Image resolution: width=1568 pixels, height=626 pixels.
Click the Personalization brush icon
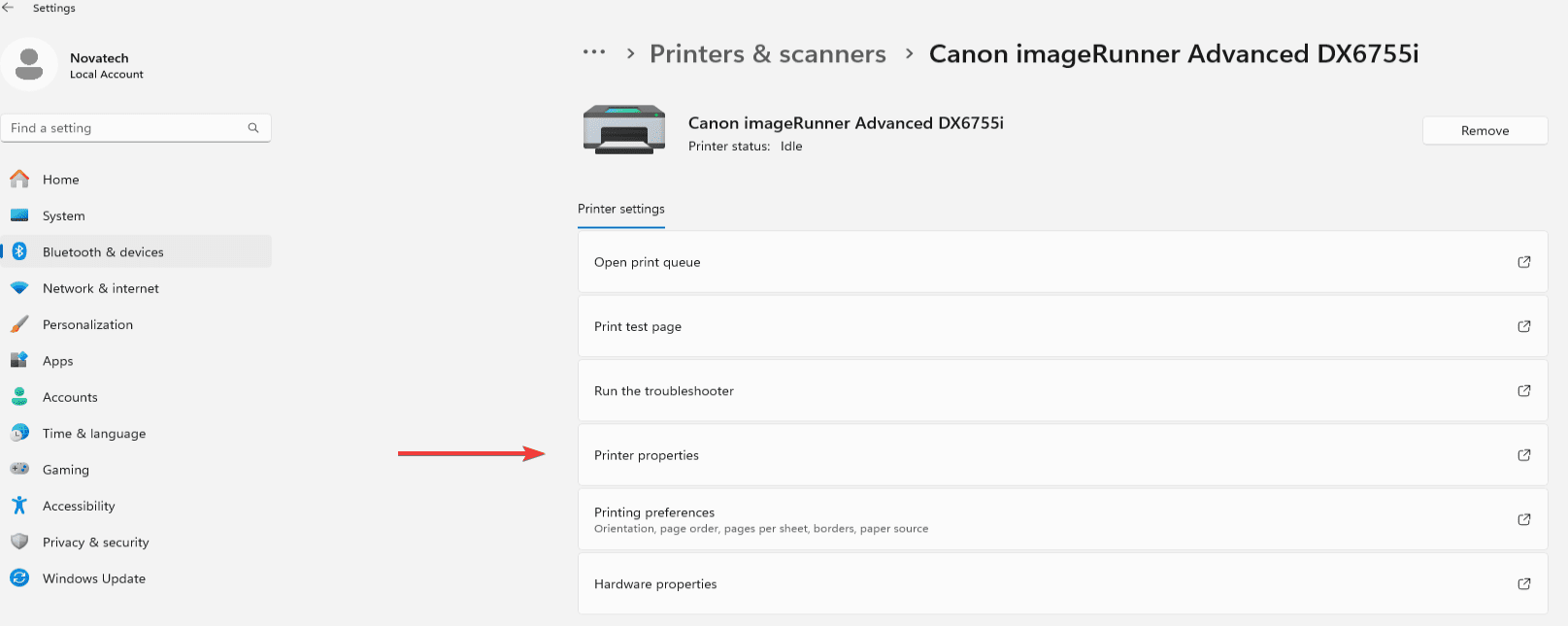(x=19, y=324)
